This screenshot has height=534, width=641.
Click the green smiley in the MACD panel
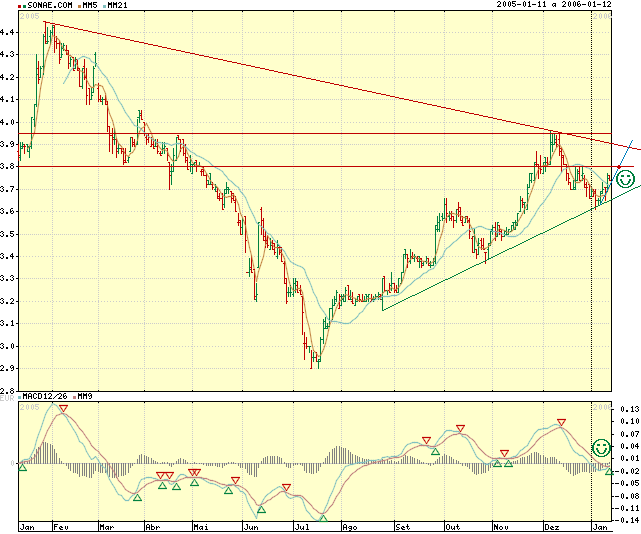point(601,448)
